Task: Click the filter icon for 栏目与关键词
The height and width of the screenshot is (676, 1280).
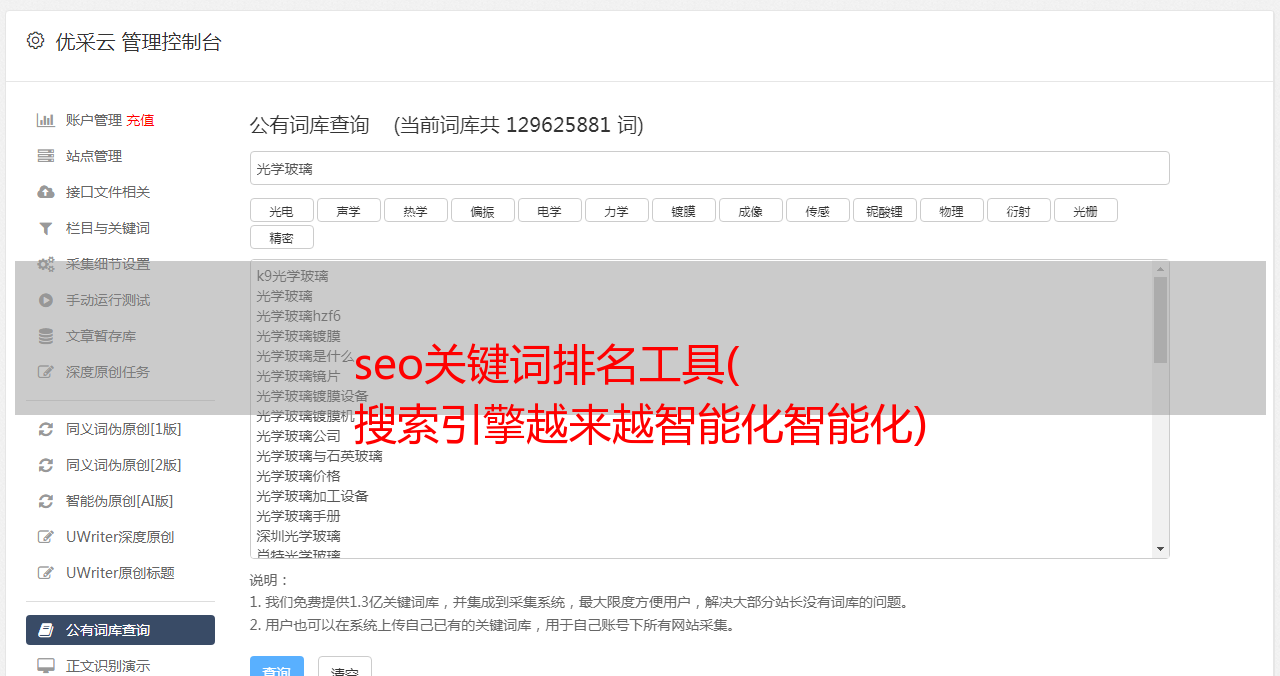Action: pyautogui.click(x=46, y=228)
